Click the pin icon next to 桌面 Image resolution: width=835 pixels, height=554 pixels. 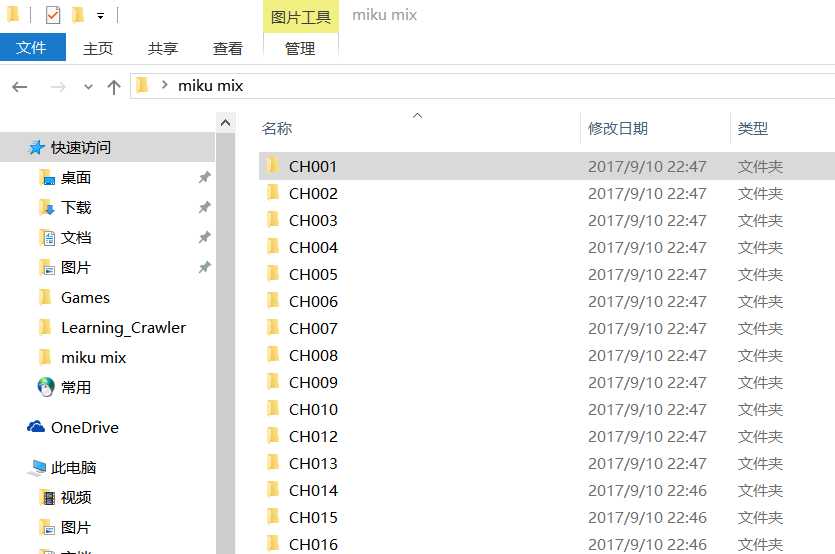click(204, 177)
